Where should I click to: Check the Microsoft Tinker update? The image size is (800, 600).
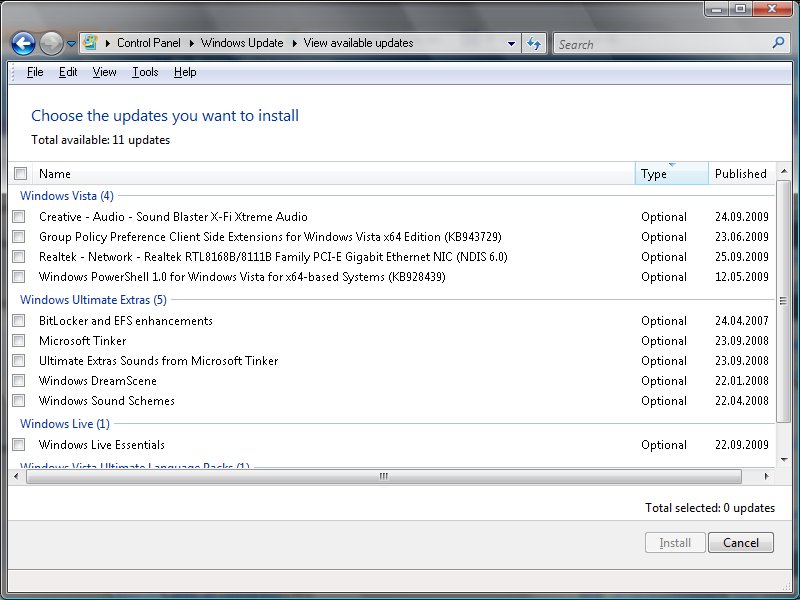(x=19, y=341)
